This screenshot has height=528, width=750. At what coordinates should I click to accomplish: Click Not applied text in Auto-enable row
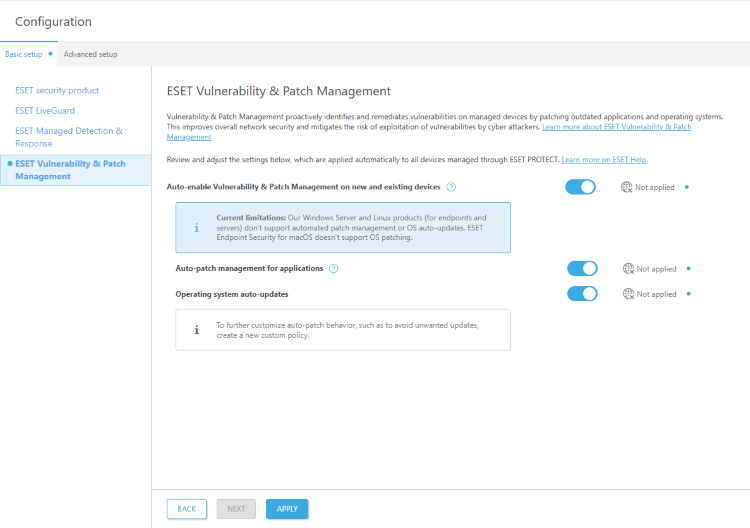[x=655, y=187]
